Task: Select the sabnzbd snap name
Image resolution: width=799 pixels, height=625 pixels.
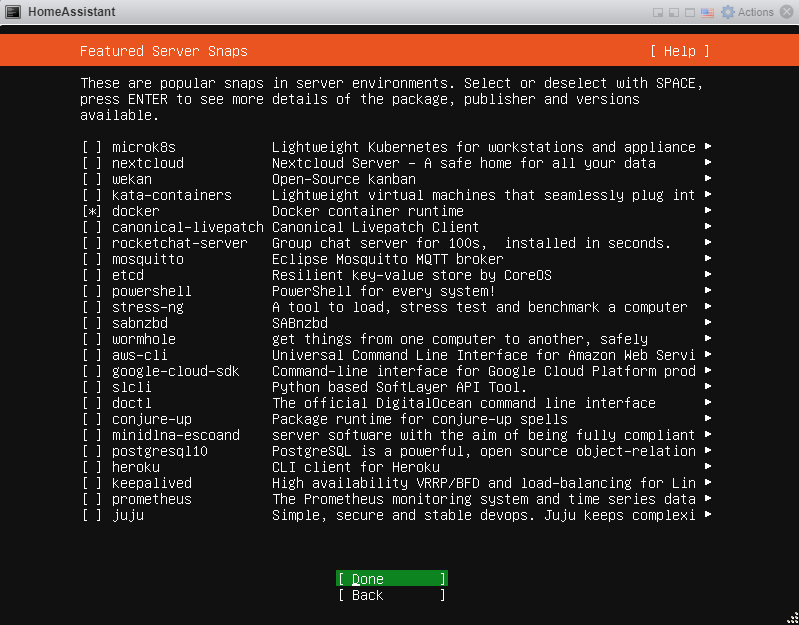Action: 140,323
